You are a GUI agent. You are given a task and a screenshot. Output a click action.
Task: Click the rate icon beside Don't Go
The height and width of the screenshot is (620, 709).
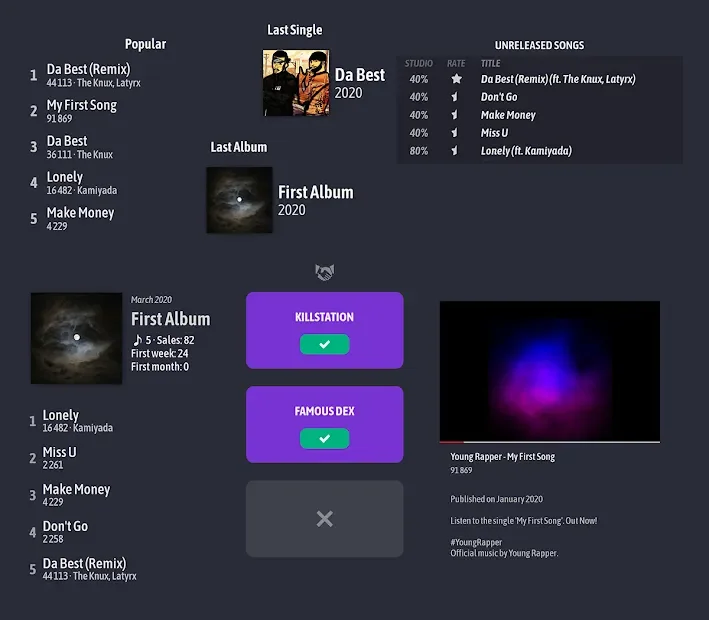pyautogui.click(x=456, y=97)
